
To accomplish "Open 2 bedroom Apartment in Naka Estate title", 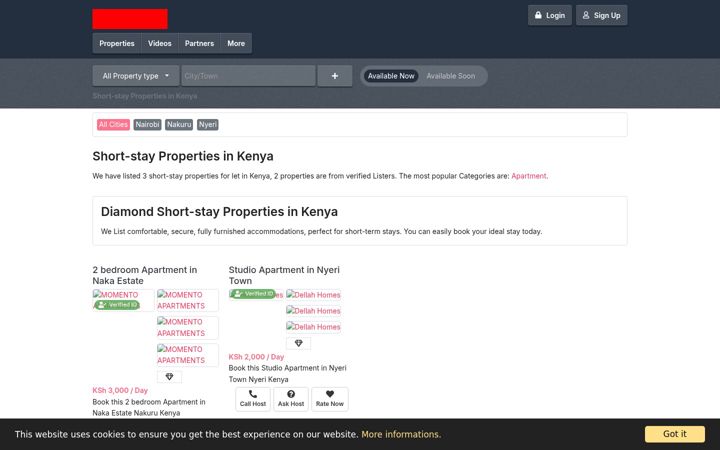I will (x=145, y=275).
